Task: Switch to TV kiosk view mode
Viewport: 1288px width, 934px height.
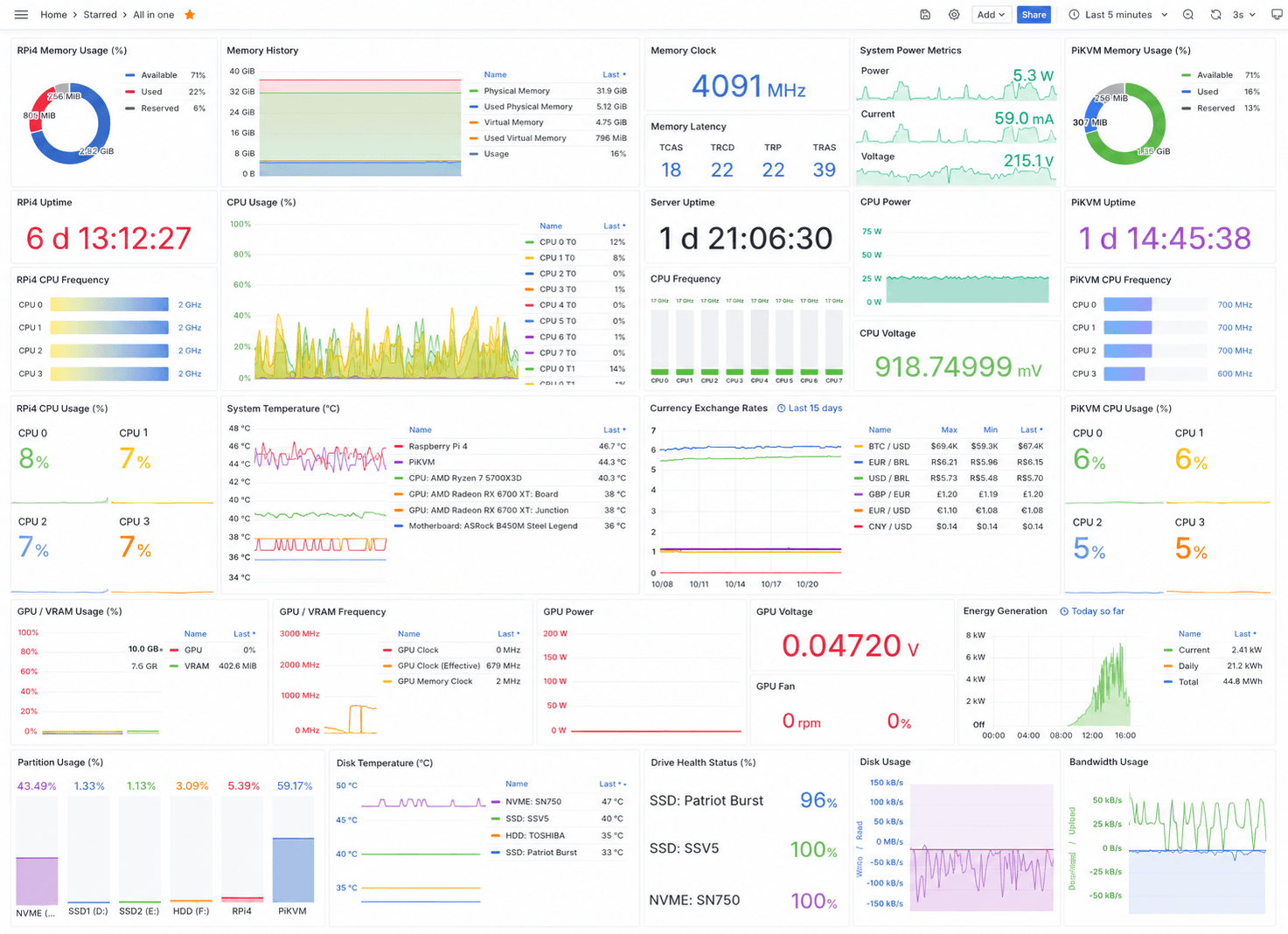Action: point(1277,15)
